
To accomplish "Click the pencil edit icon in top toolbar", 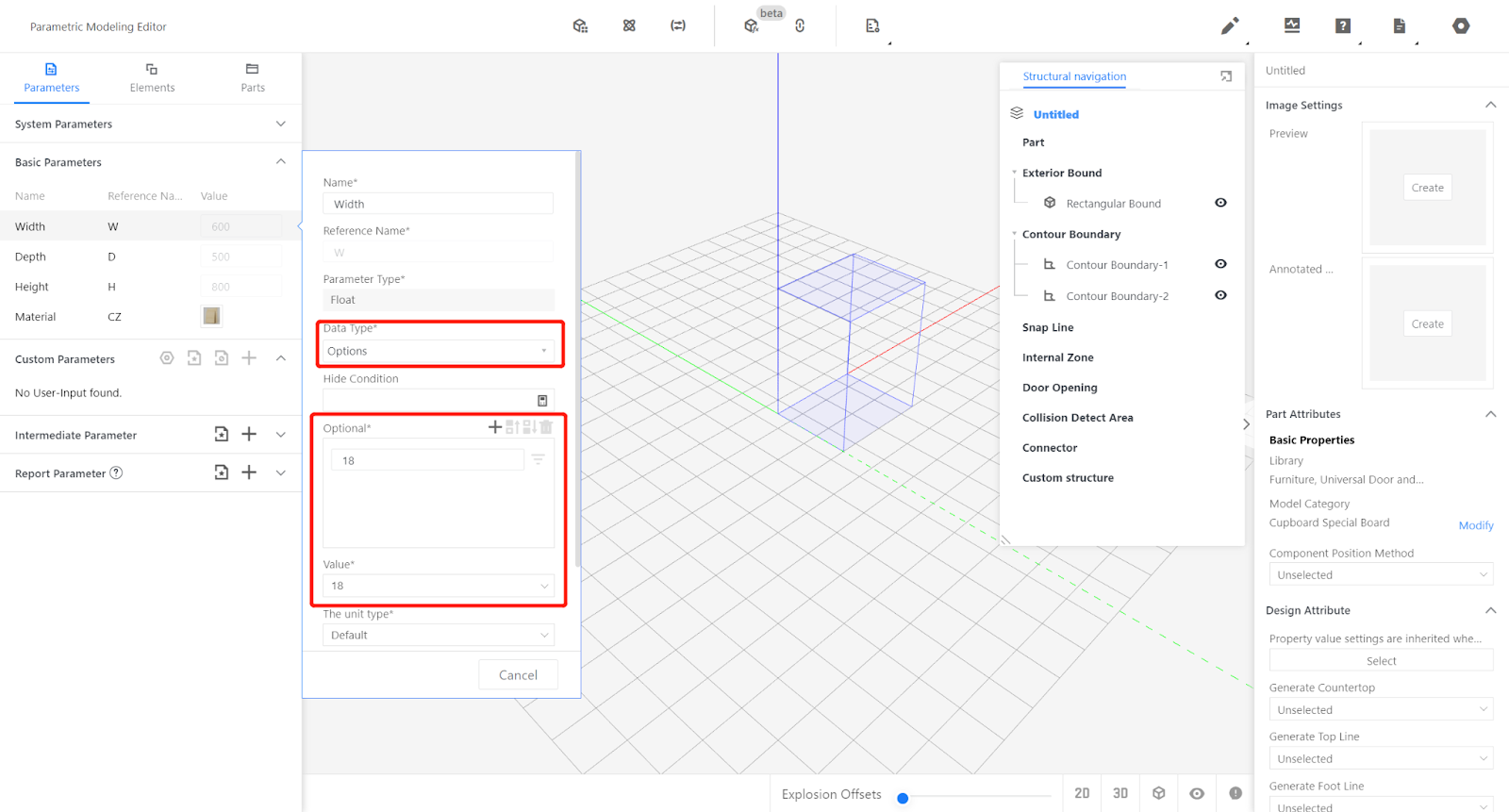I will coord(1229,26).
